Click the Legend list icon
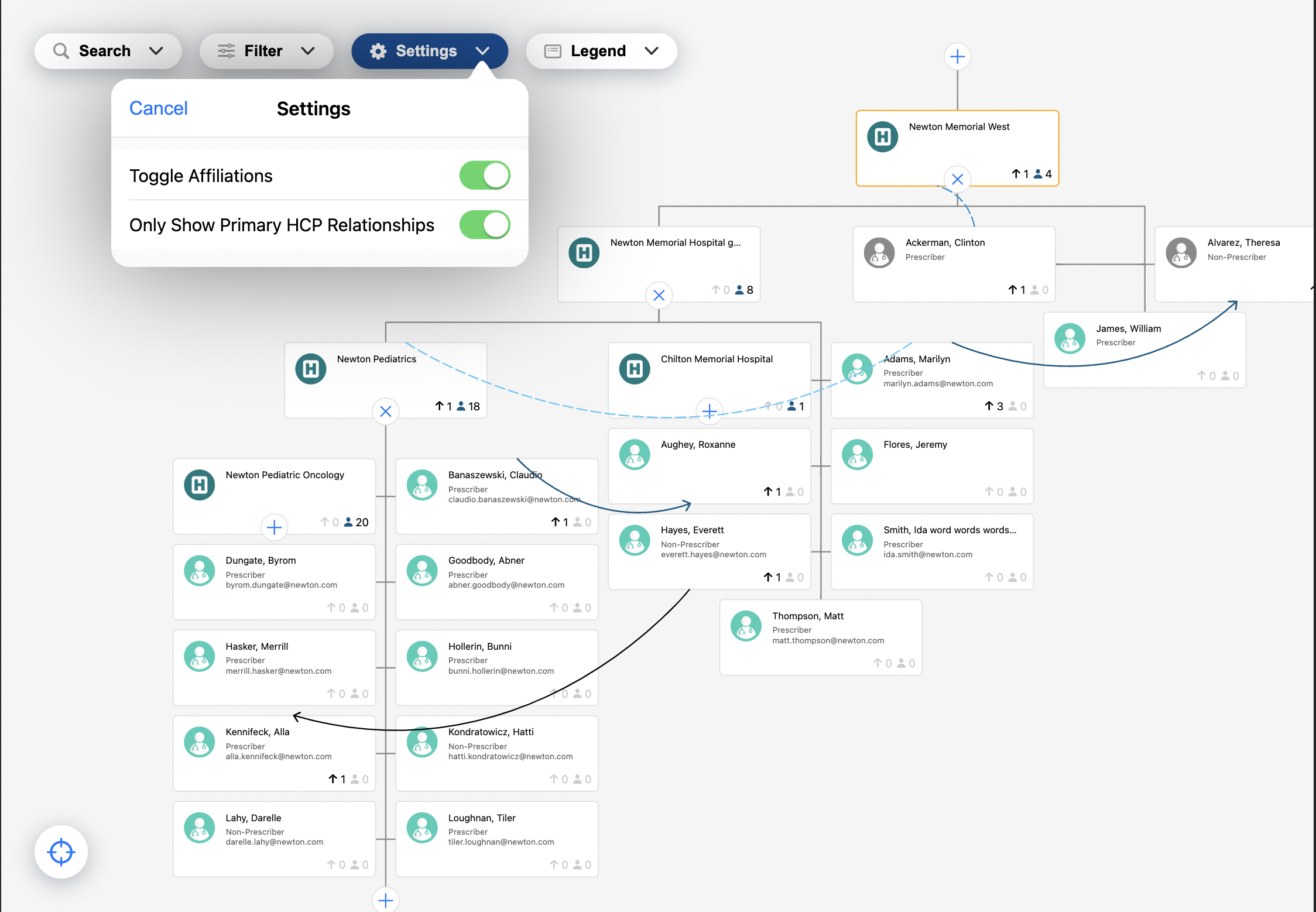 [x=553, y=51]
